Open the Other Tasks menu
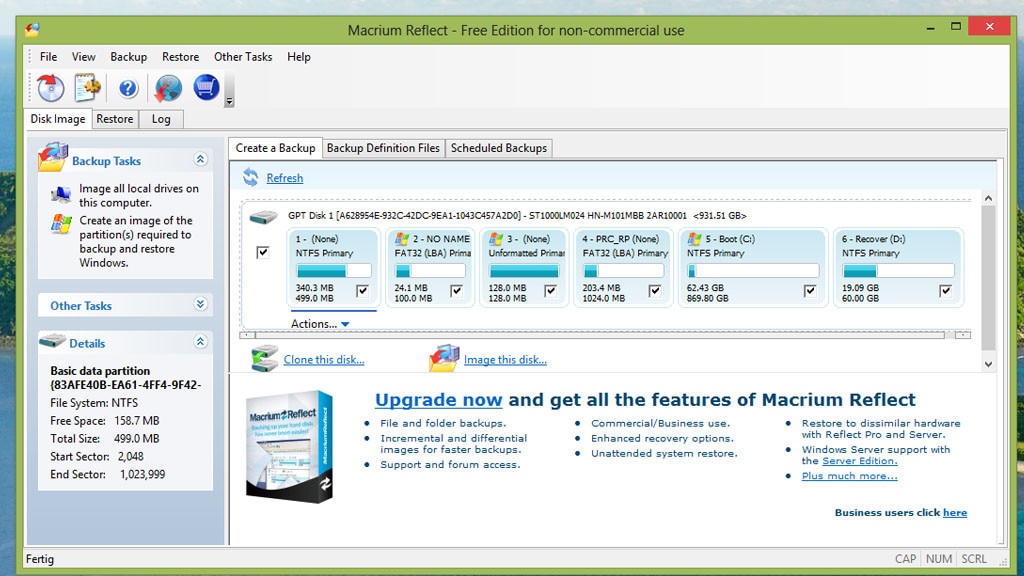 click(243, 57)
